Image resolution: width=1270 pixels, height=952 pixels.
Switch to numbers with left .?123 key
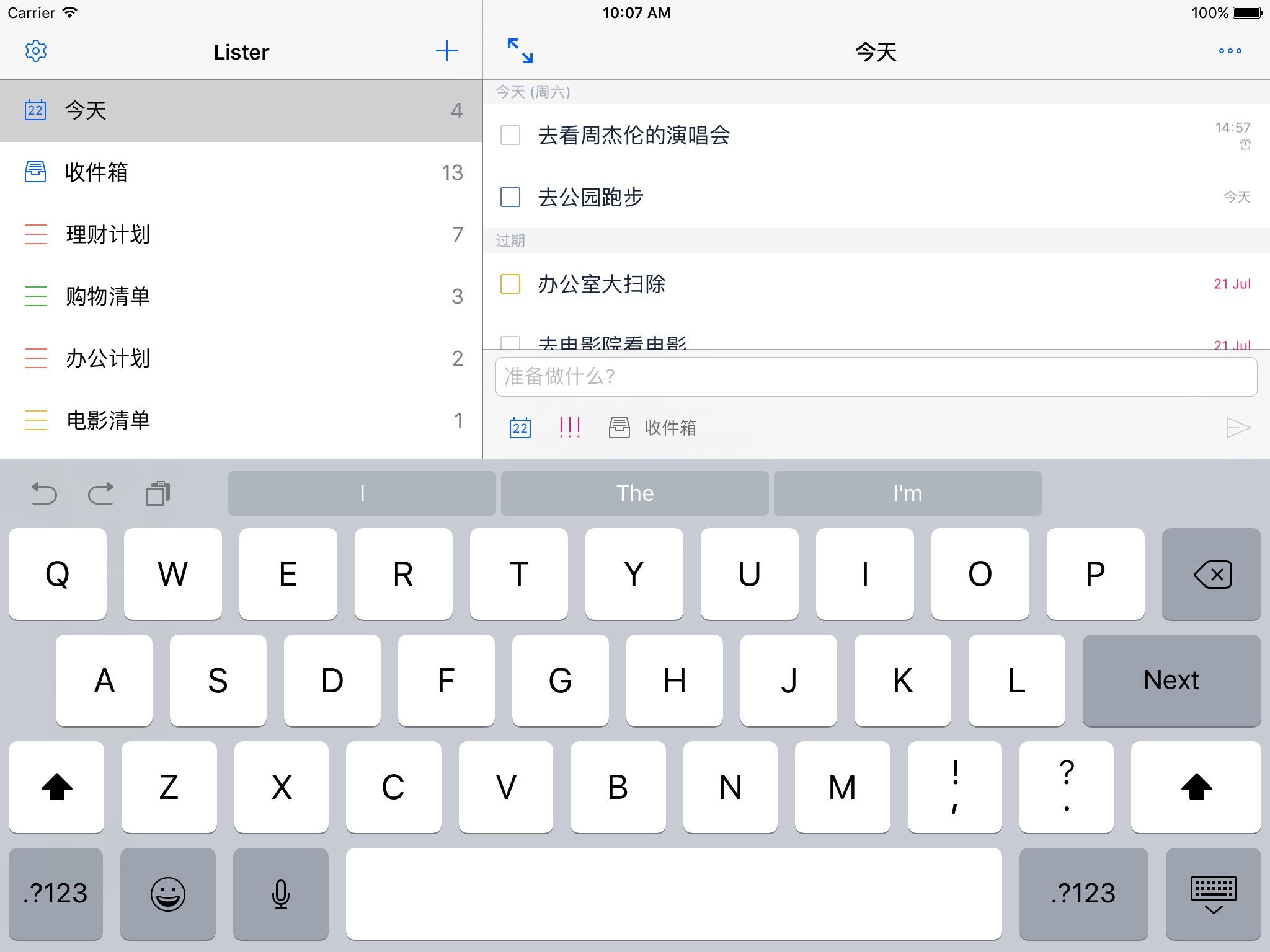(56, 894)
